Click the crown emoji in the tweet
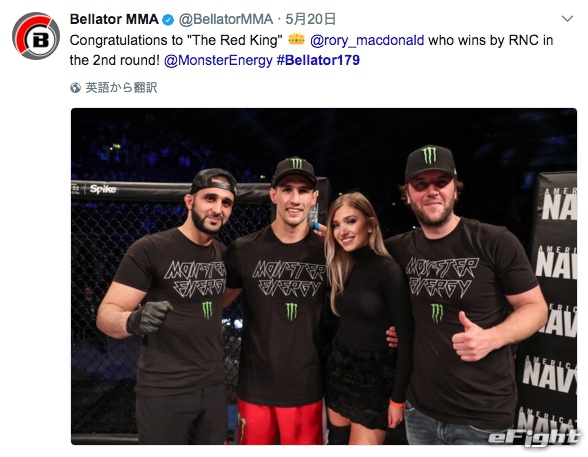 pyautogui.click(x=296, y=39)
